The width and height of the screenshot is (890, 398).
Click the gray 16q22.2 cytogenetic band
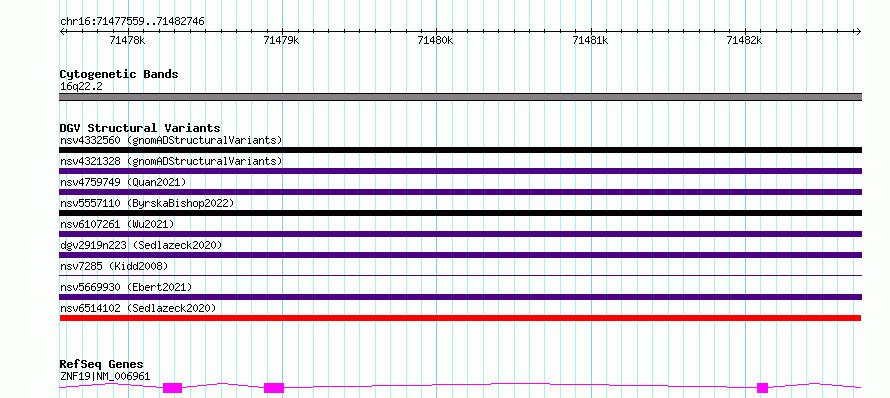[460, 97]
